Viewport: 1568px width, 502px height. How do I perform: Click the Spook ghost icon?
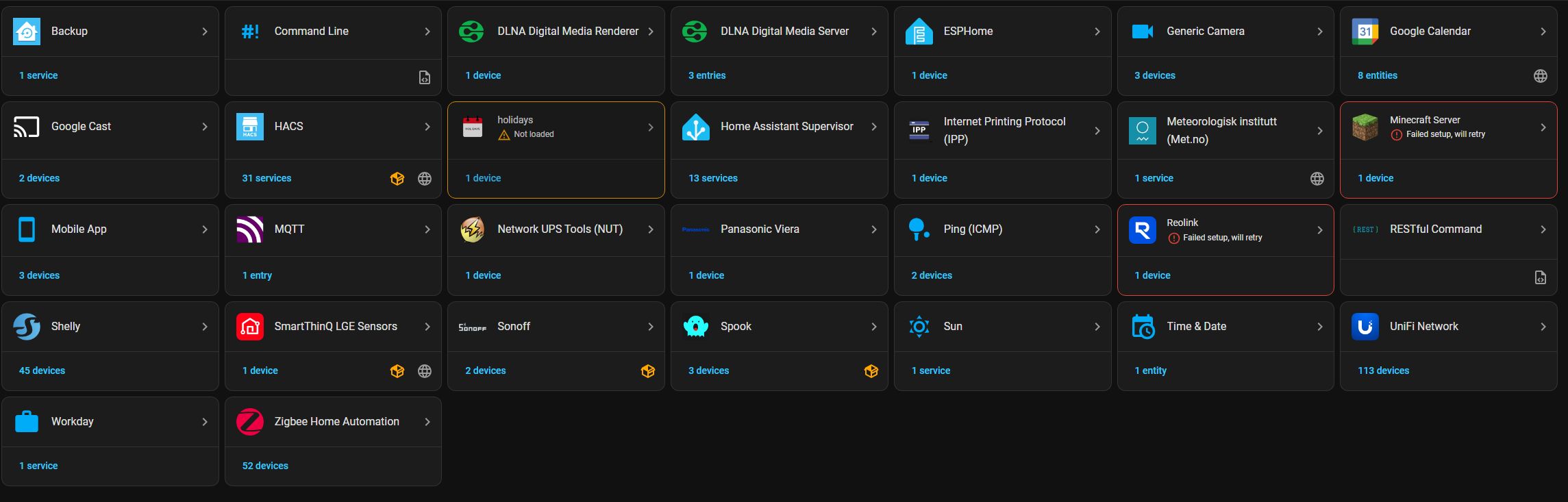pyautogui.click(x=696, y=327)
